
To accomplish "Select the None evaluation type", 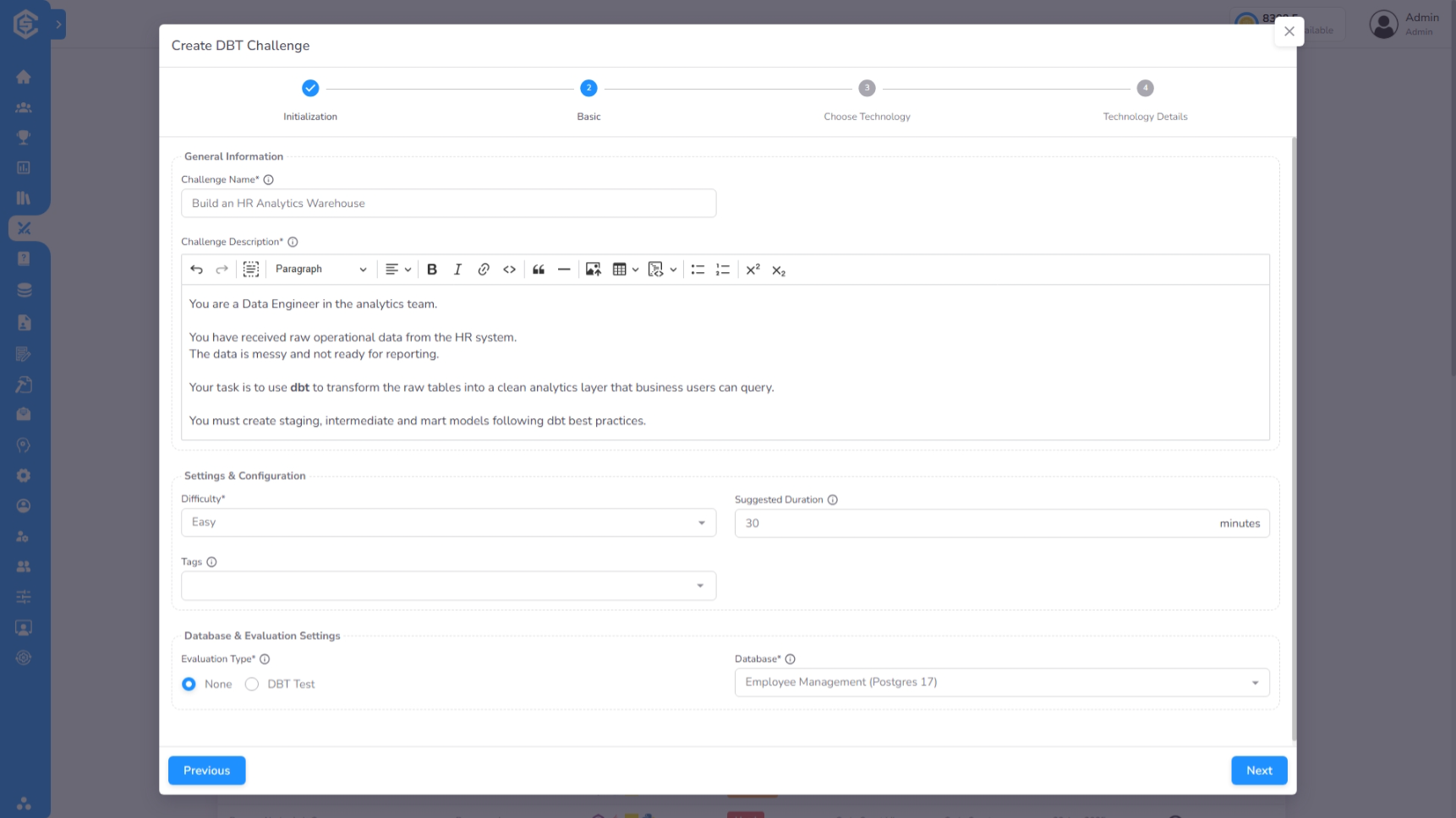I will [x=189, y=684].
